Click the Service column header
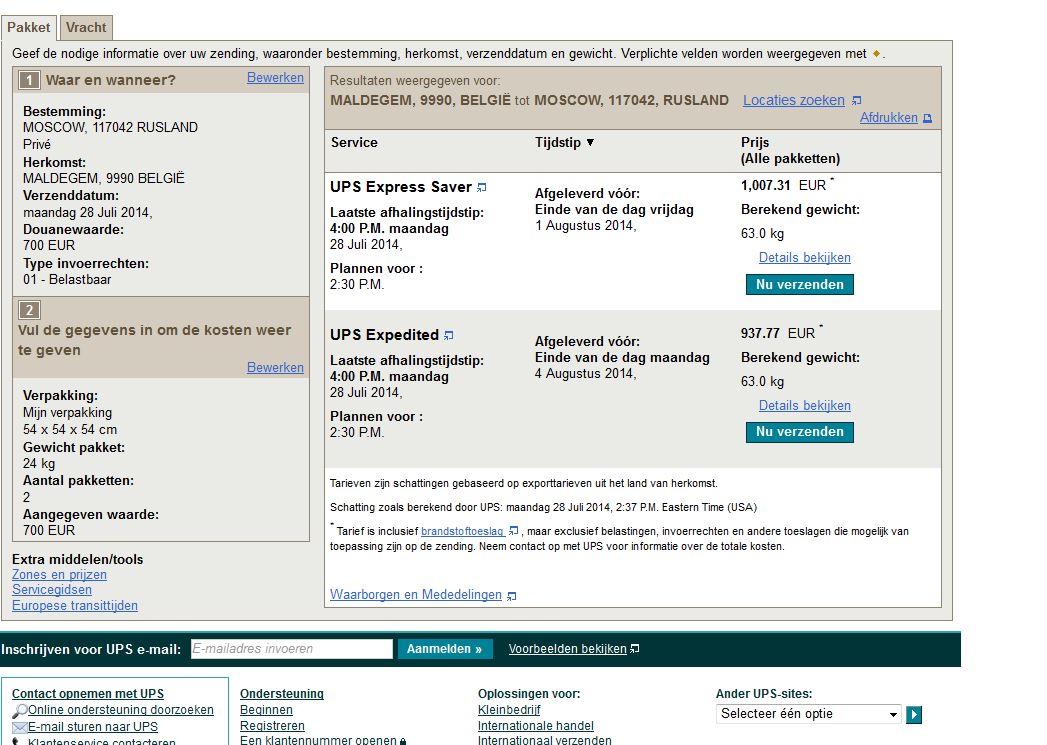 (354, 143)
